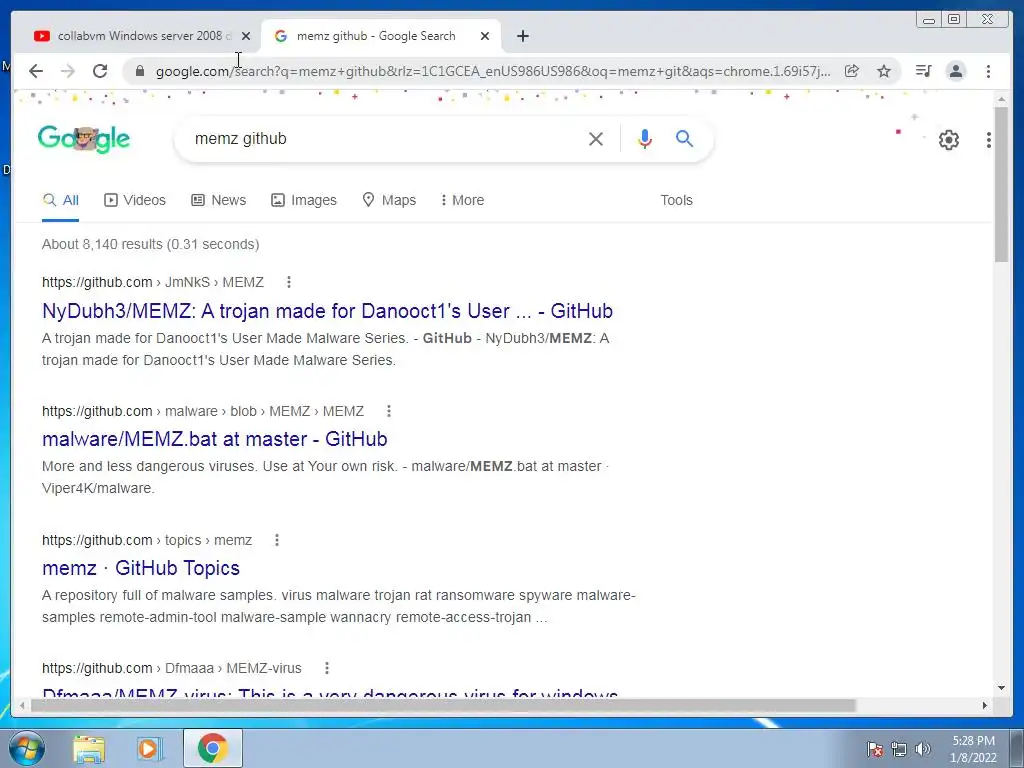The height and width of the screenshot is (768, 1024).
Task: Start voice search with microphone icon
Action: click(x=645, y=138)
